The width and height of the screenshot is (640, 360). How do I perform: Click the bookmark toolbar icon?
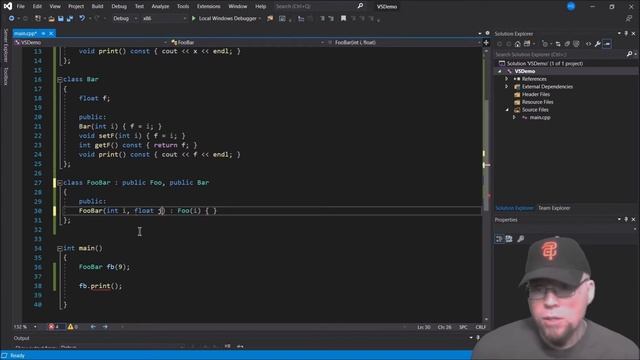pyautogui.click(x=343, y=18)
